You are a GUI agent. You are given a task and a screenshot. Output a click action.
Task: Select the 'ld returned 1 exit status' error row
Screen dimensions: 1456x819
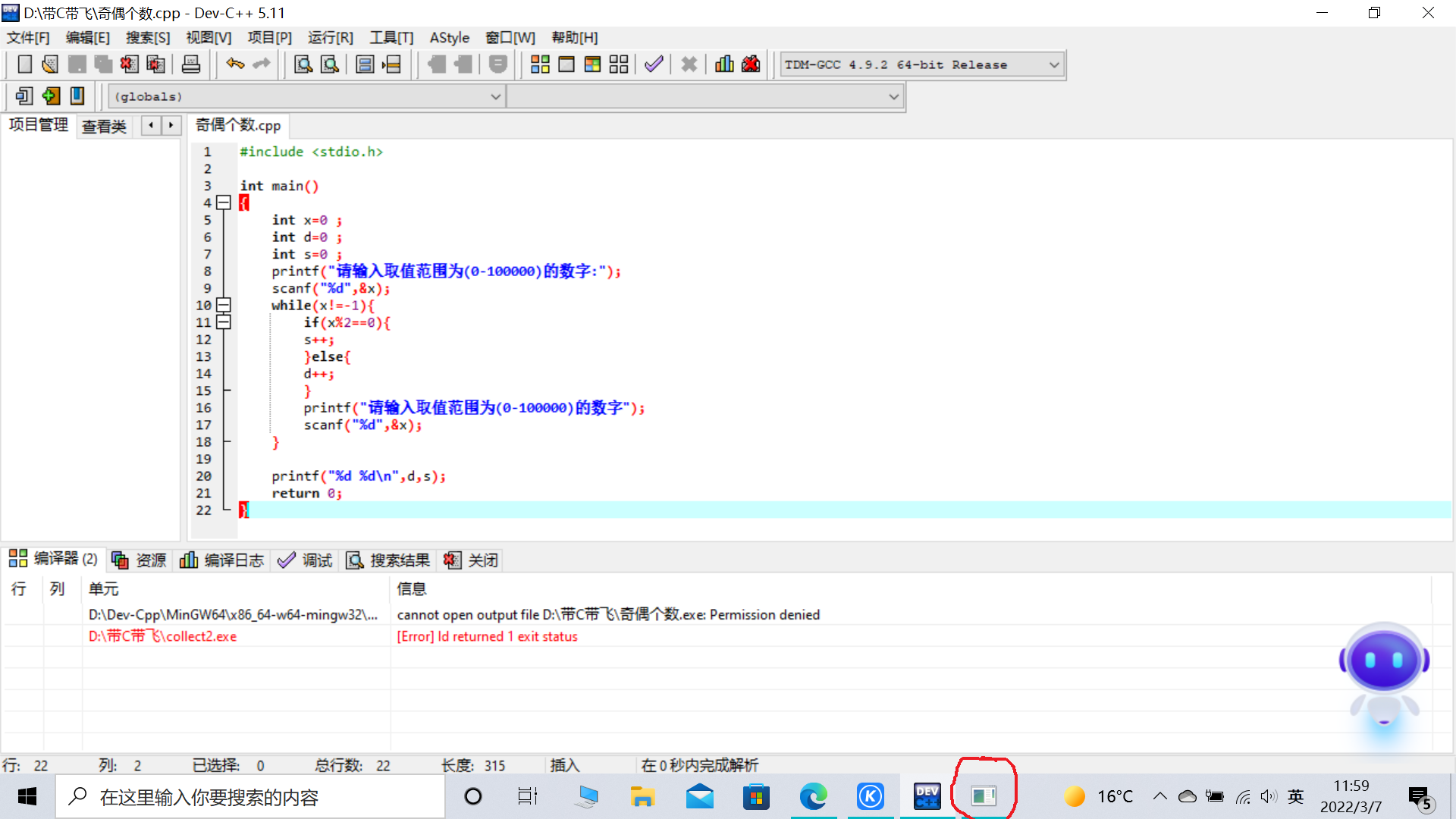pos(717,636)
